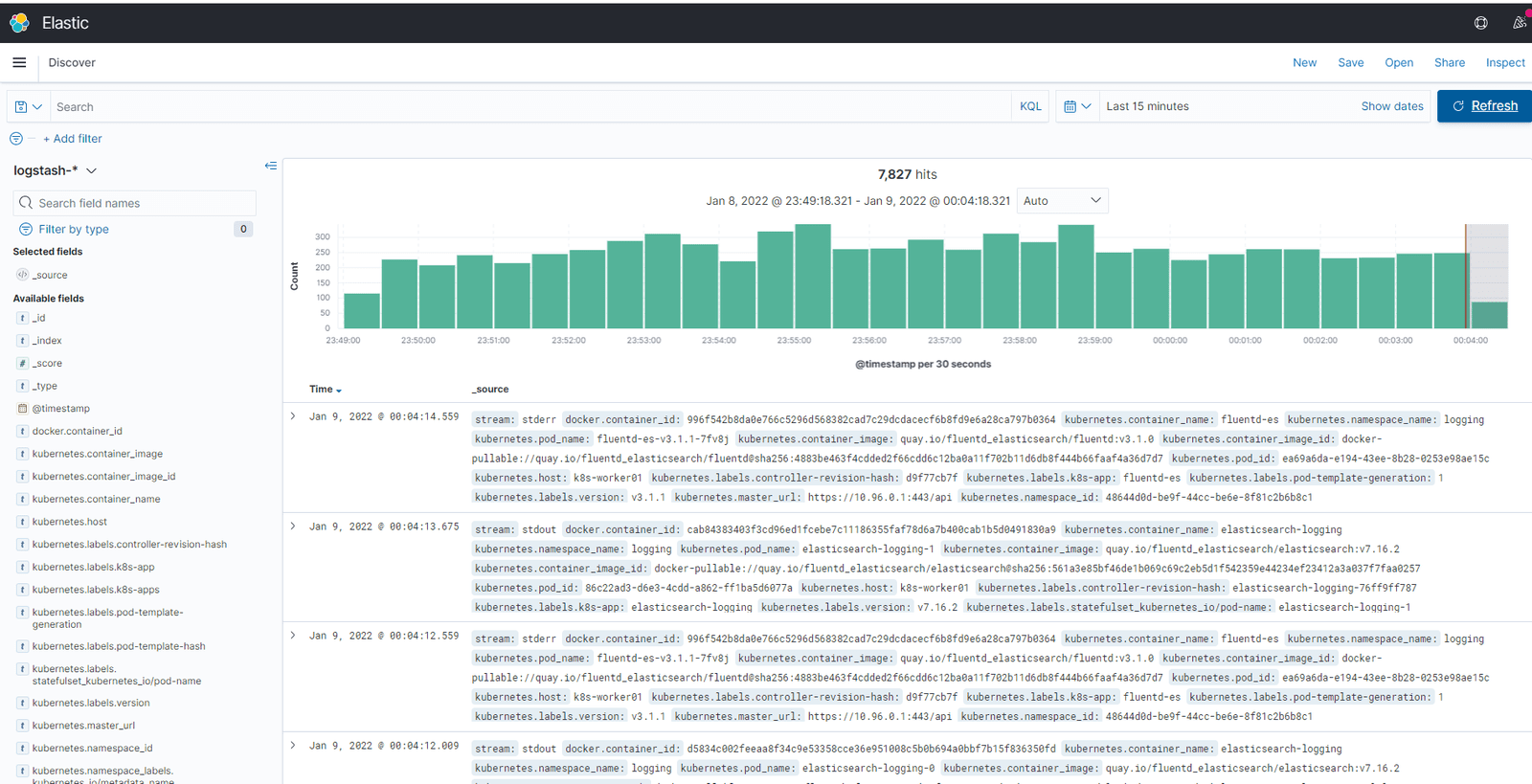Screen dimensions: 1532x784
Task: Click the _source column header
Action: tap(490, 390)
